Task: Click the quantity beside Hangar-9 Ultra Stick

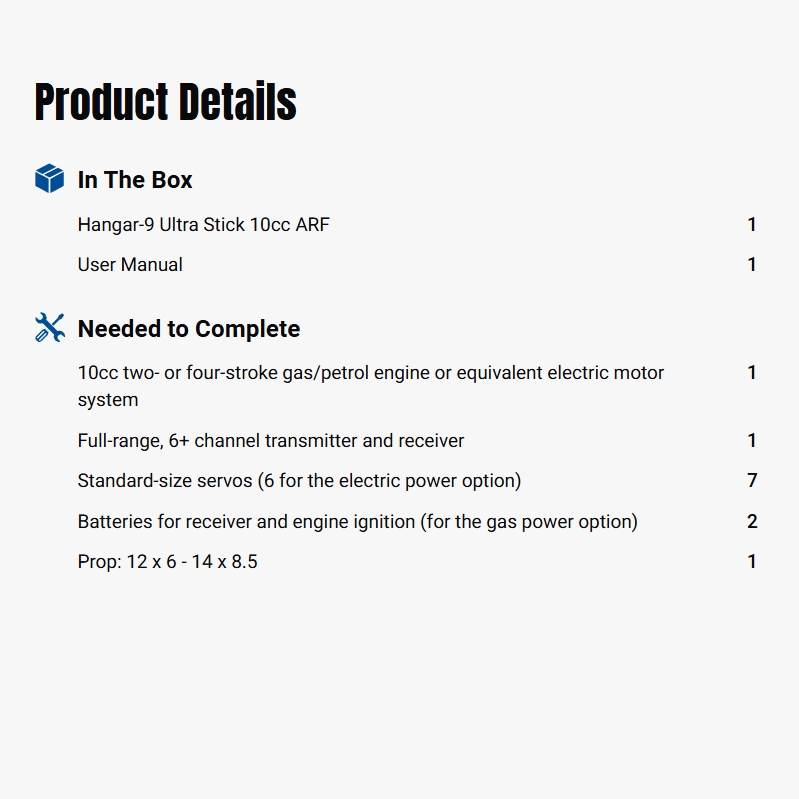Action: 752,225
